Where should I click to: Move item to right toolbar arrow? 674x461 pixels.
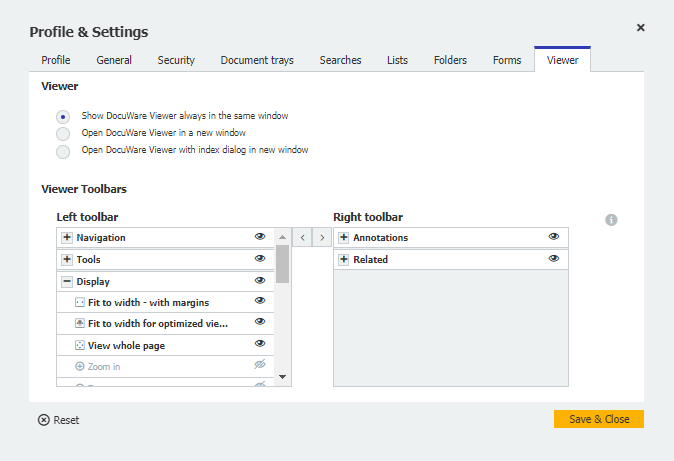322,238
